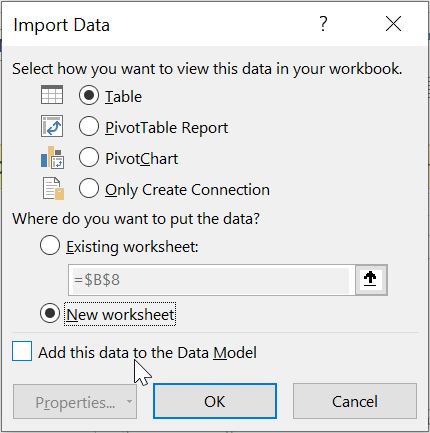
Task: Click the Table grid icon
Action: click(52, 95)
